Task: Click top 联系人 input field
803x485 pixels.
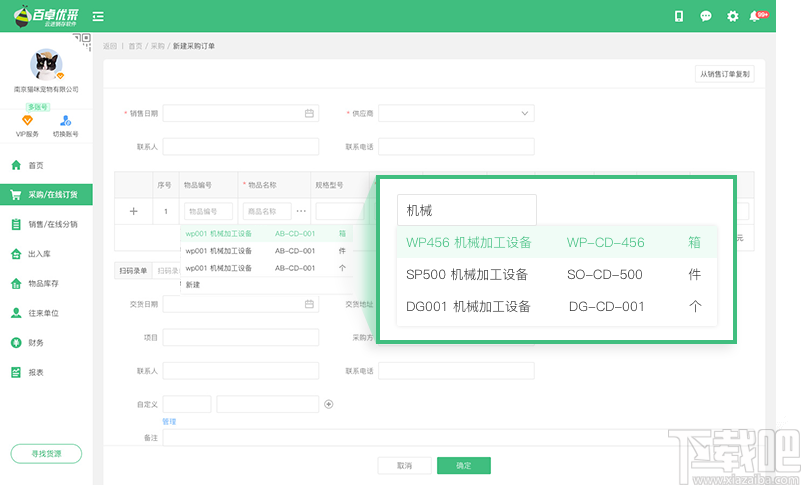Action: (241, 146)
